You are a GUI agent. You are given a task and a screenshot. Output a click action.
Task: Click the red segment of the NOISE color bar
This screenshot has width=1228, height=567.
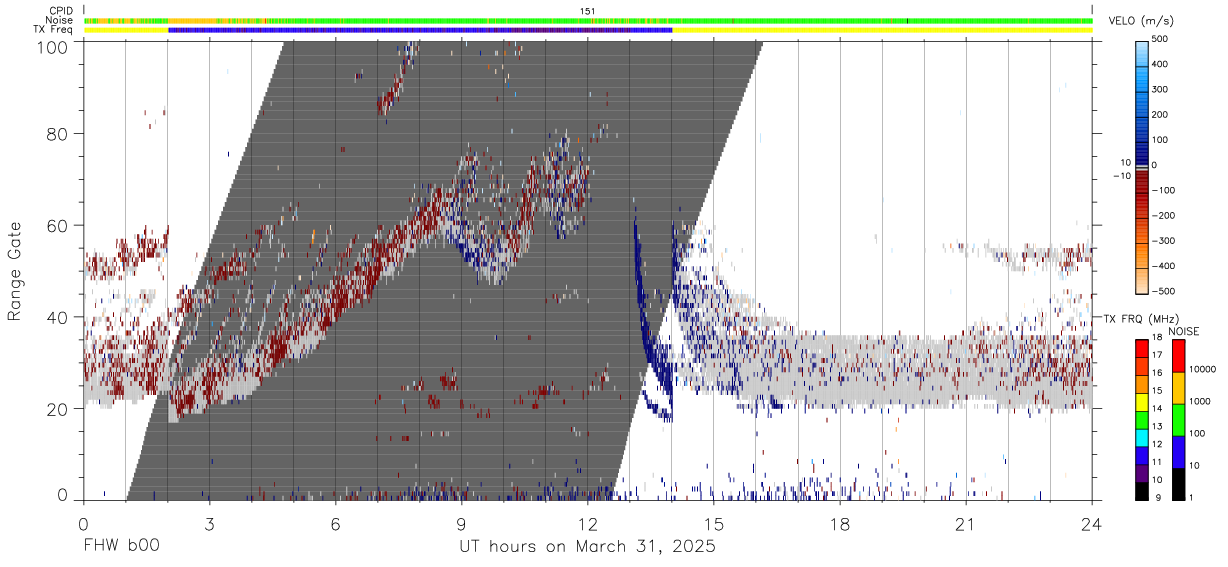pos(1177,355)
